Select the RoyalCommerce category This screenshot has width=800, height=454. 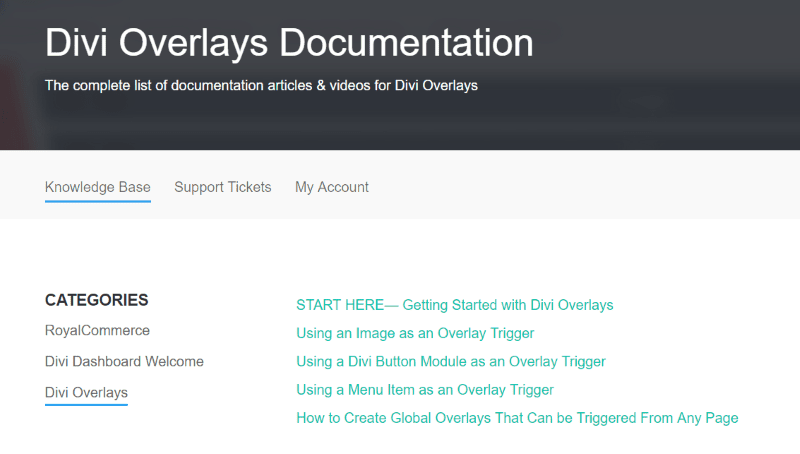coord(97,331)
